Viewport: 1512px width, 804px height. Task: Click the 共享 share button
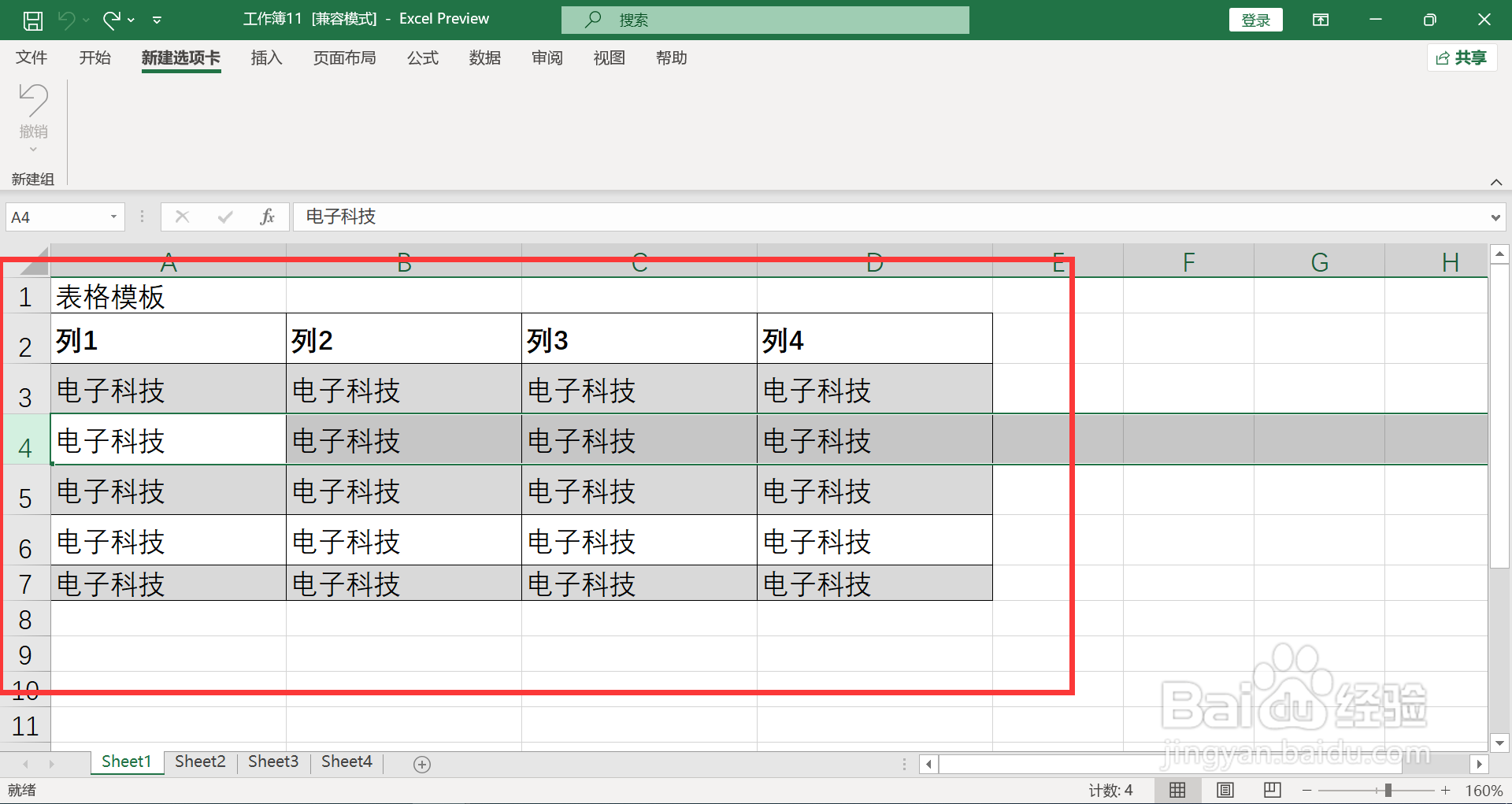pyautogui.click(x=1462, y=57)
